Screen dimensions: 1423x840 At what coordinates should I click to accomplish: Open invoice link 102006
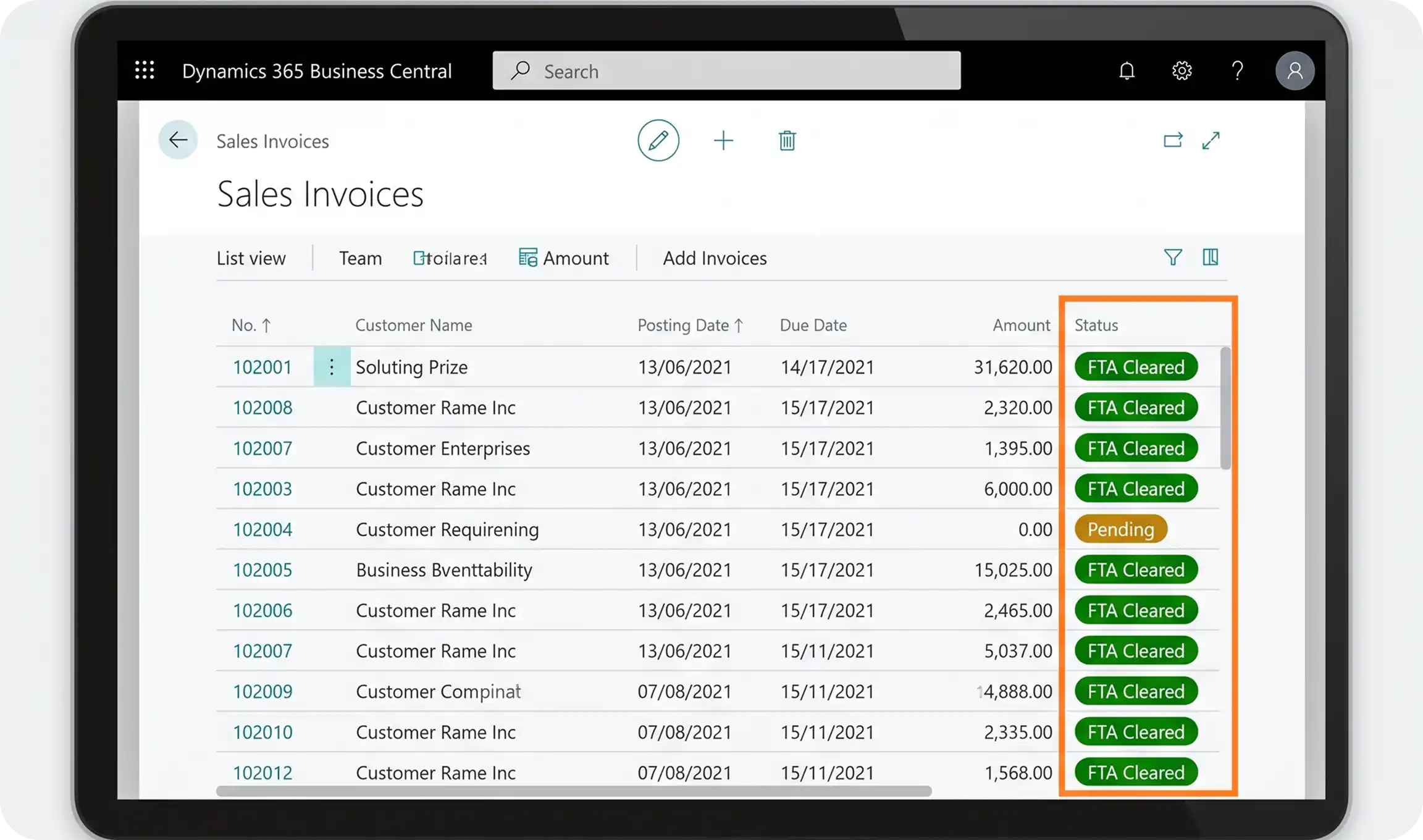click(x=262, y=611)
